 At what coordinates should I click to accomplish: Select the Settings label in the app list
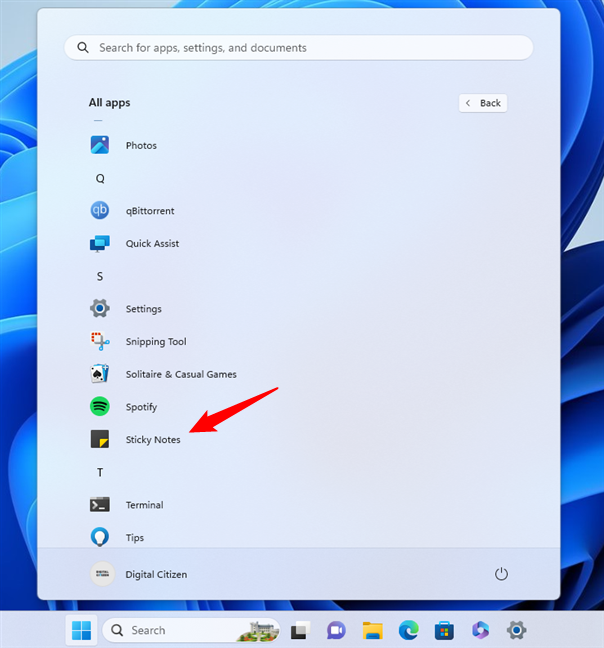[144, 309]
